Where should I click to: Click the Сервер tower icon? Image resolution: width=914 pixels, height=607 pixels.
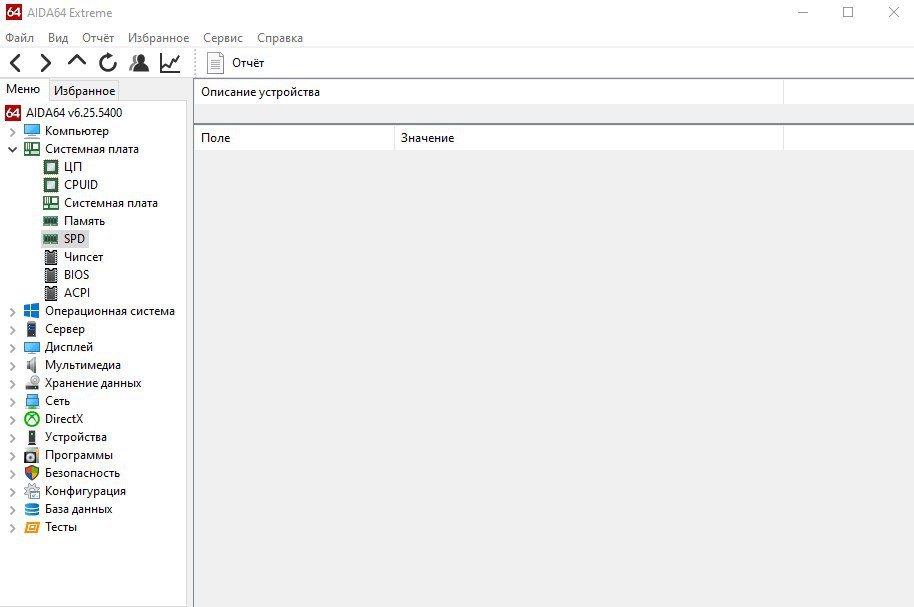[x=31, y=329]
